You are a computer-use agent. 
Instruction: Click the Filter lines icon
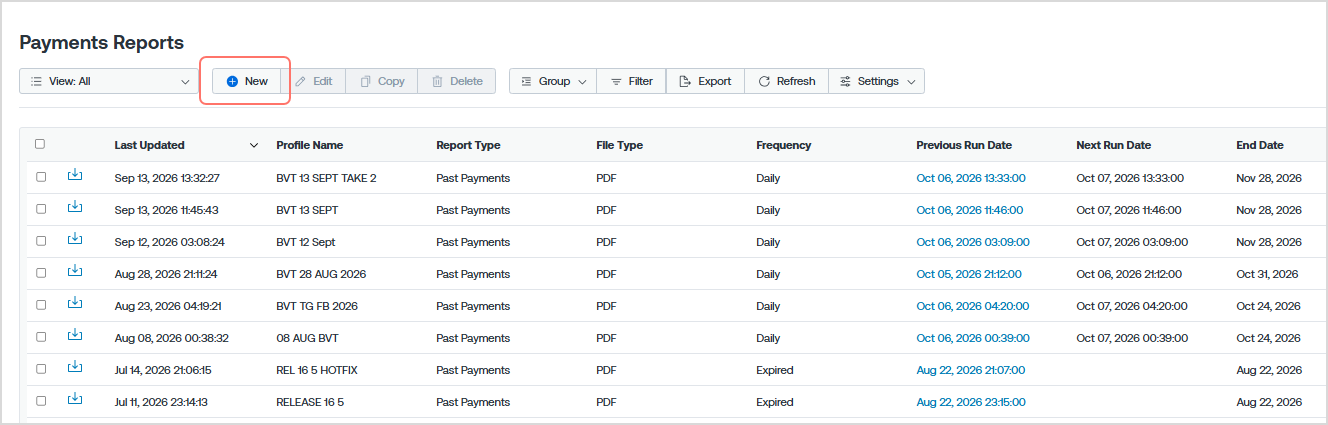pos(616,81)
